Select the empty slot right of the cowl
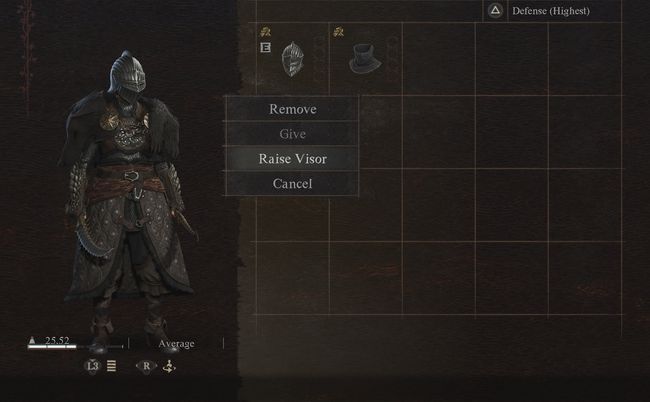The image size is (650, 402). point(439,59)
